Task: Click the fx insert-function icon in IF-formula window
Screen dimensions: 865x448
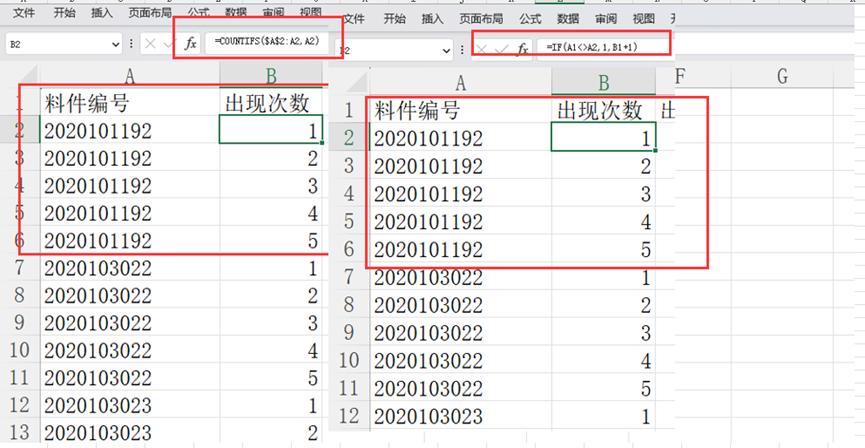Action: click(x=522, y=50)
